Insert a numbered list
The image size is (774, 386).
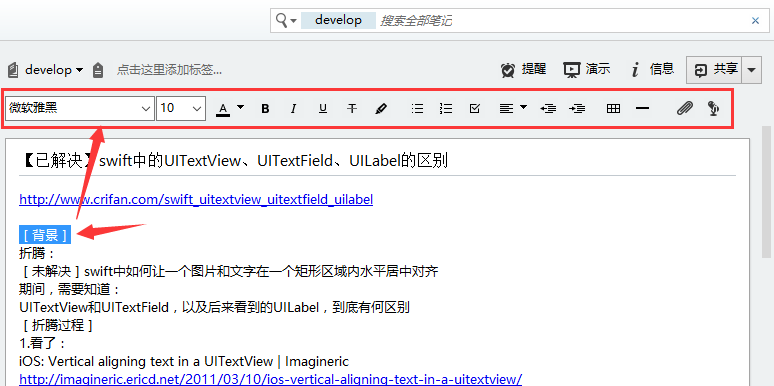446,109
